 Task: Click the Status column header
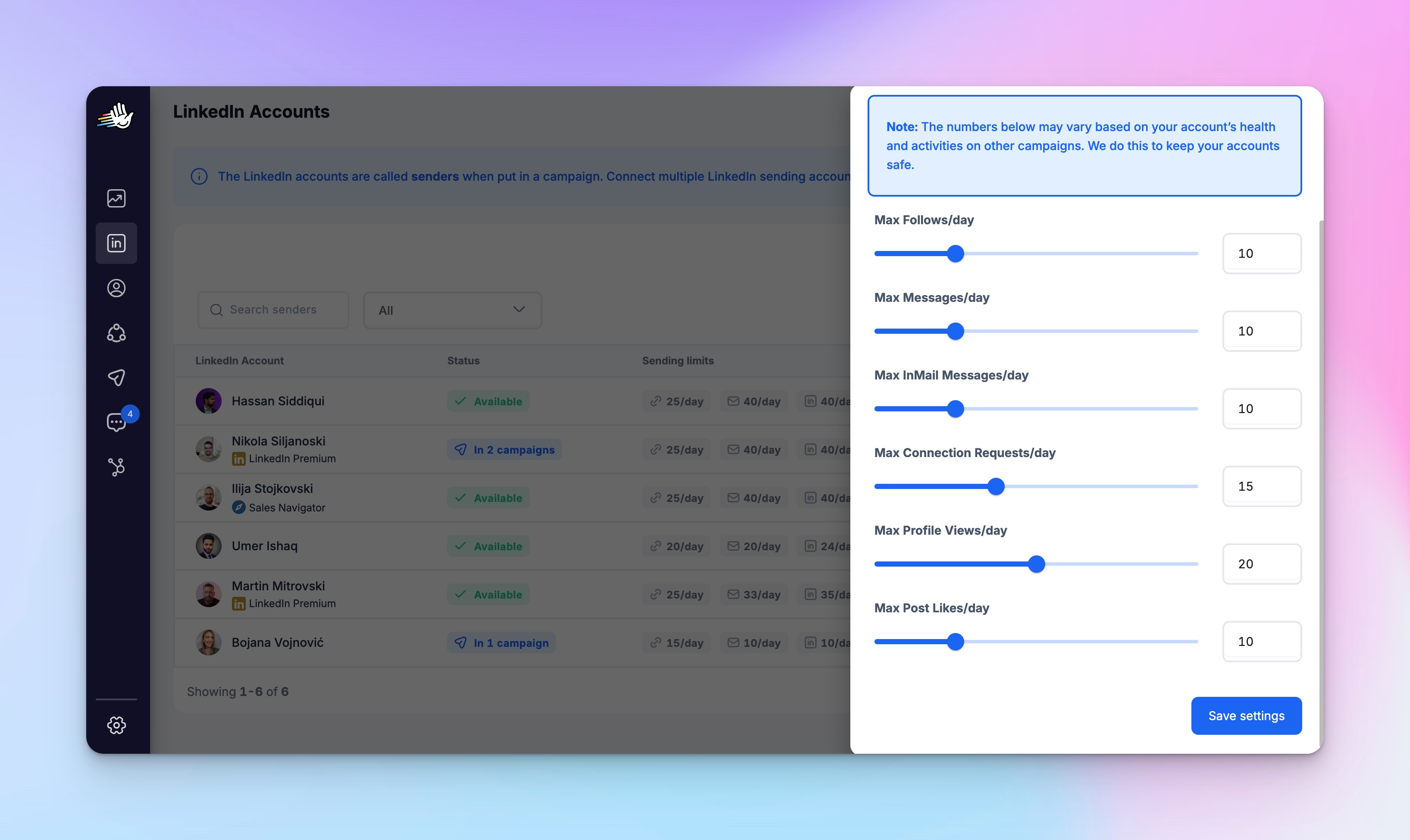pos(463,360)
